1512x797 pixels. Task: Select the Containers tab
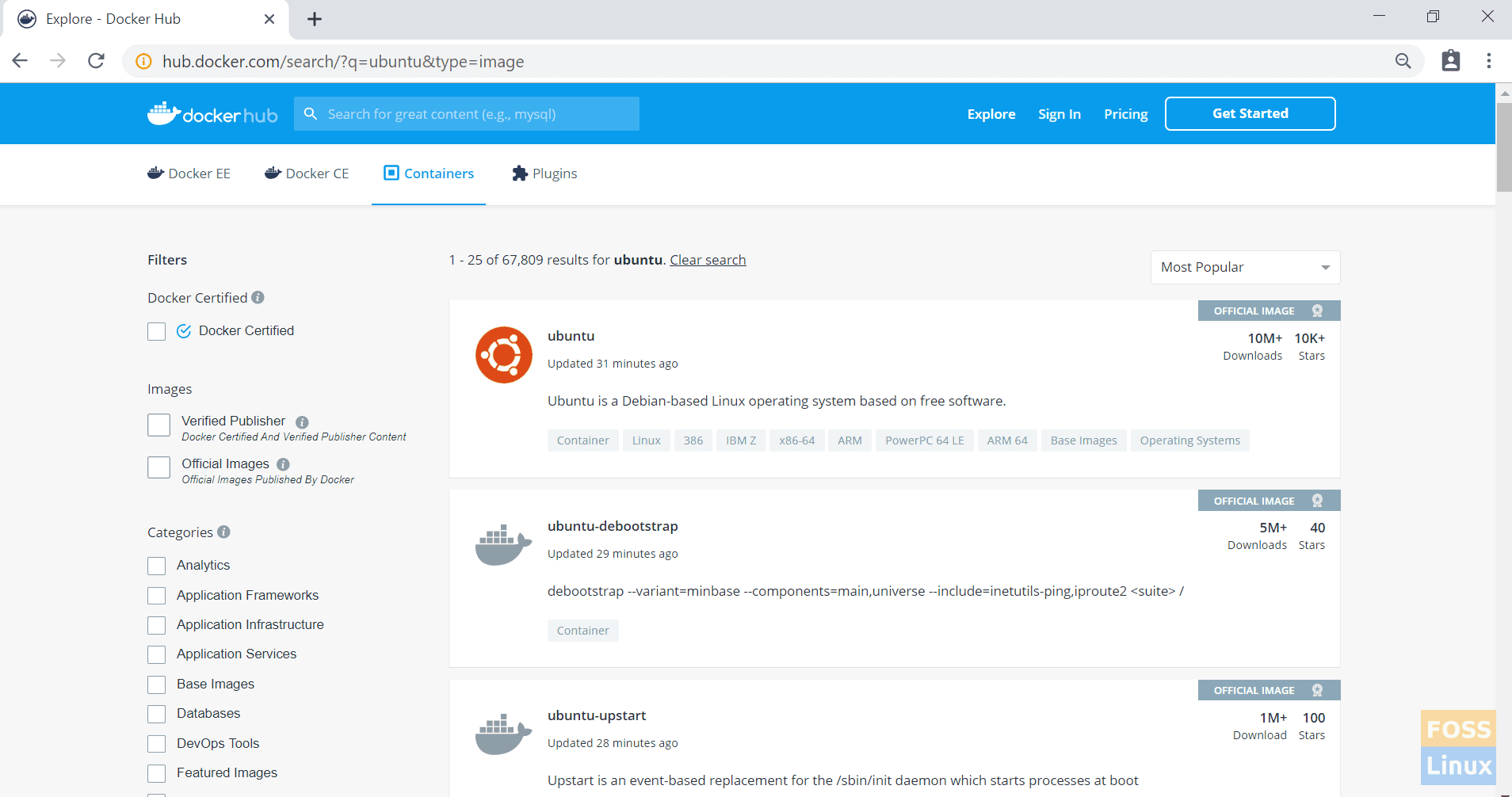(429, 174)
